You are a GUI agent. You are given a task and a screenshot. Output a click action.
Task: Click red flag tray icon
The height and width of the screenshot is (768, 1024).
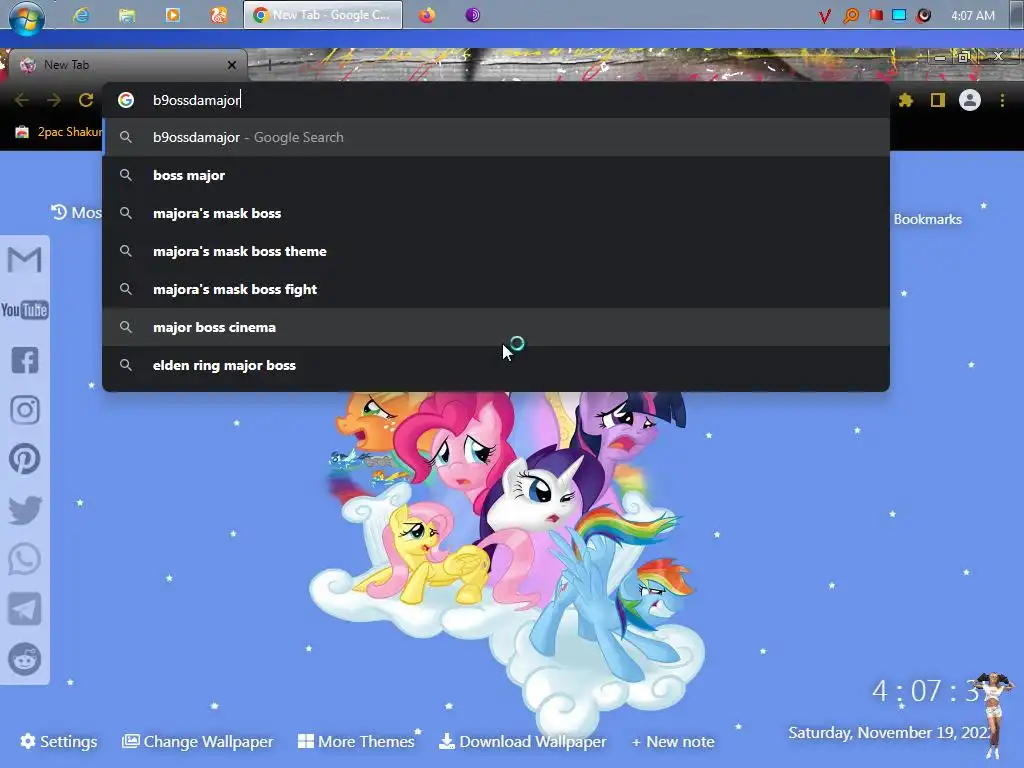click(x=876, y=15)
